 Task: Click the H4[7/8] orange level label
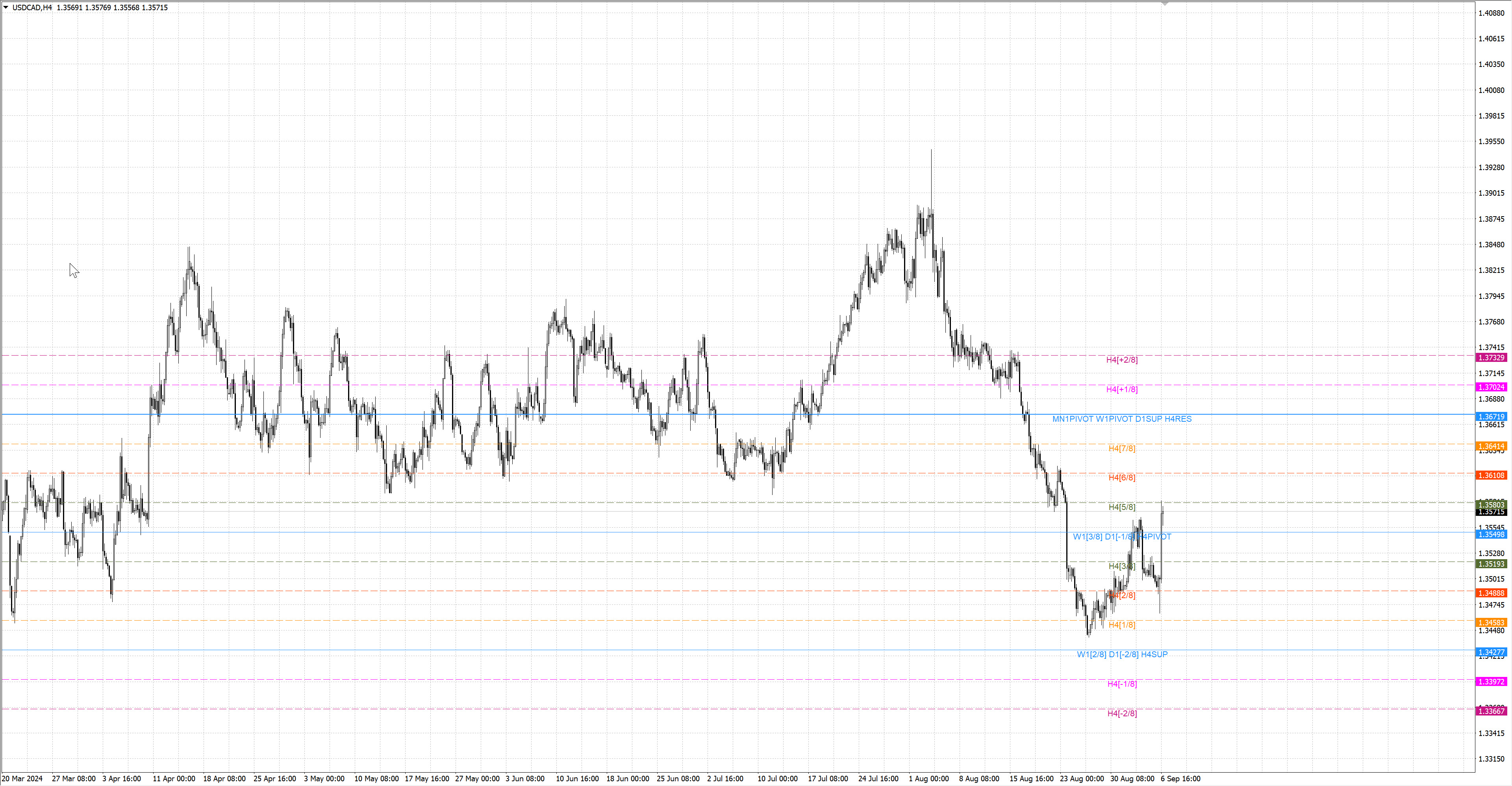pyautogui.click(x=1122, y=449)
